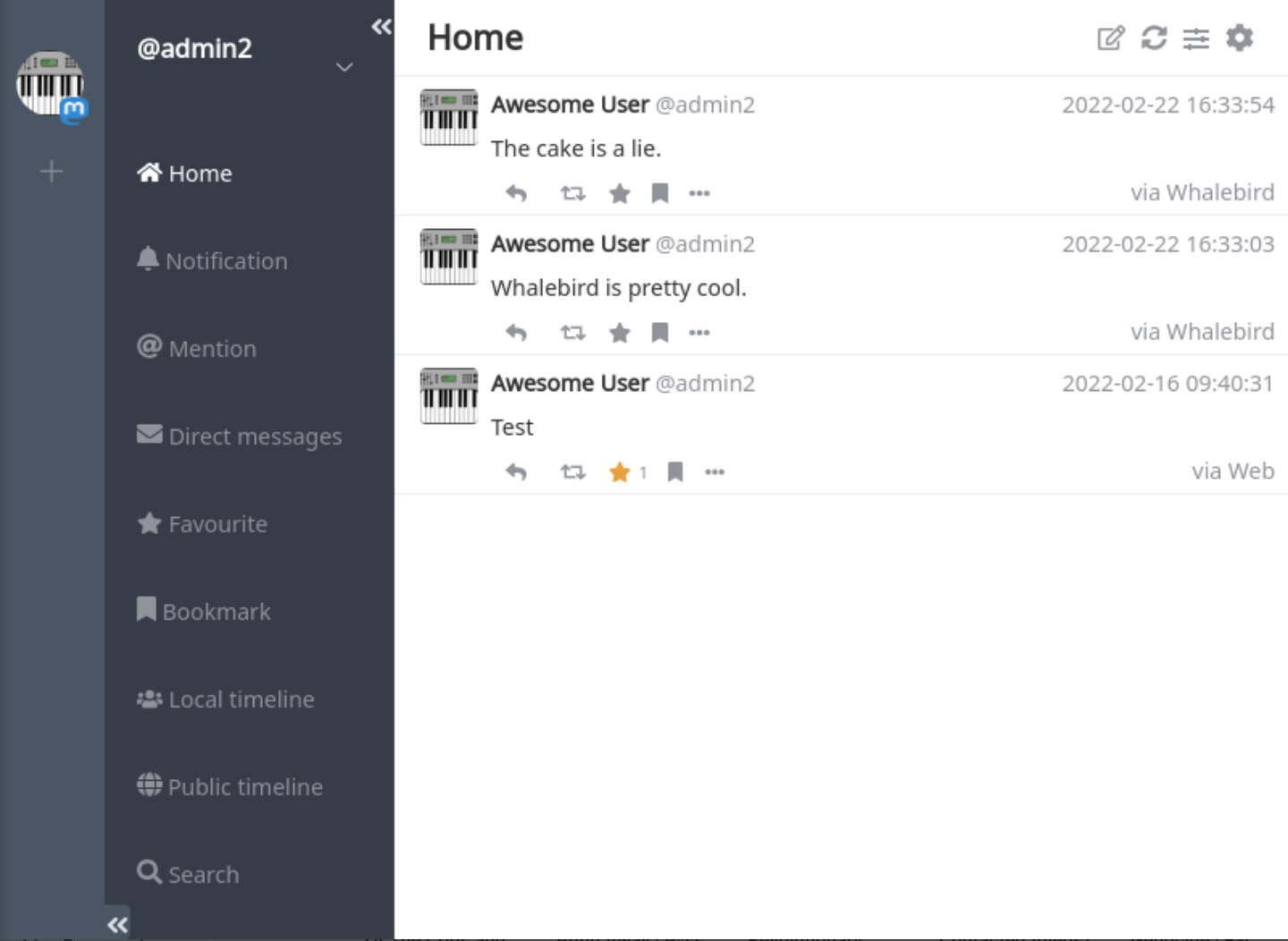Image resolution: width=1288 pixels, height=941 pixels.
Task: Reload the Home timeline
Action: [1154, 38]
